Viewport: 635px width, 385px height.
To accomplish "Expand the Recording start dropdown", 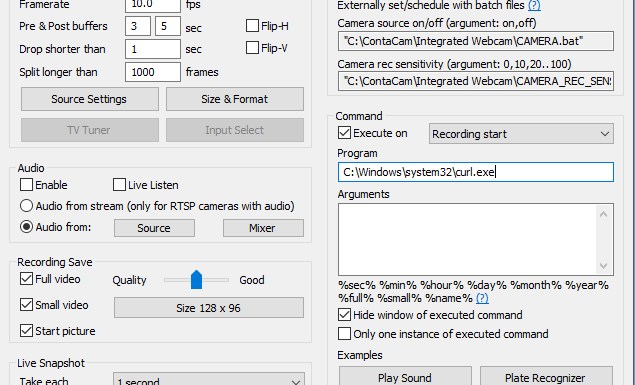I will tap(521, 134).
